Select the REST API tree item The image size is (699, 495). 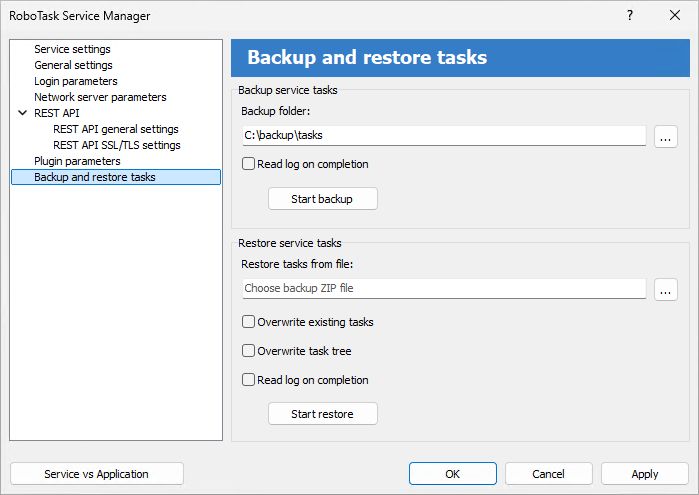click(x=57, y=113)
